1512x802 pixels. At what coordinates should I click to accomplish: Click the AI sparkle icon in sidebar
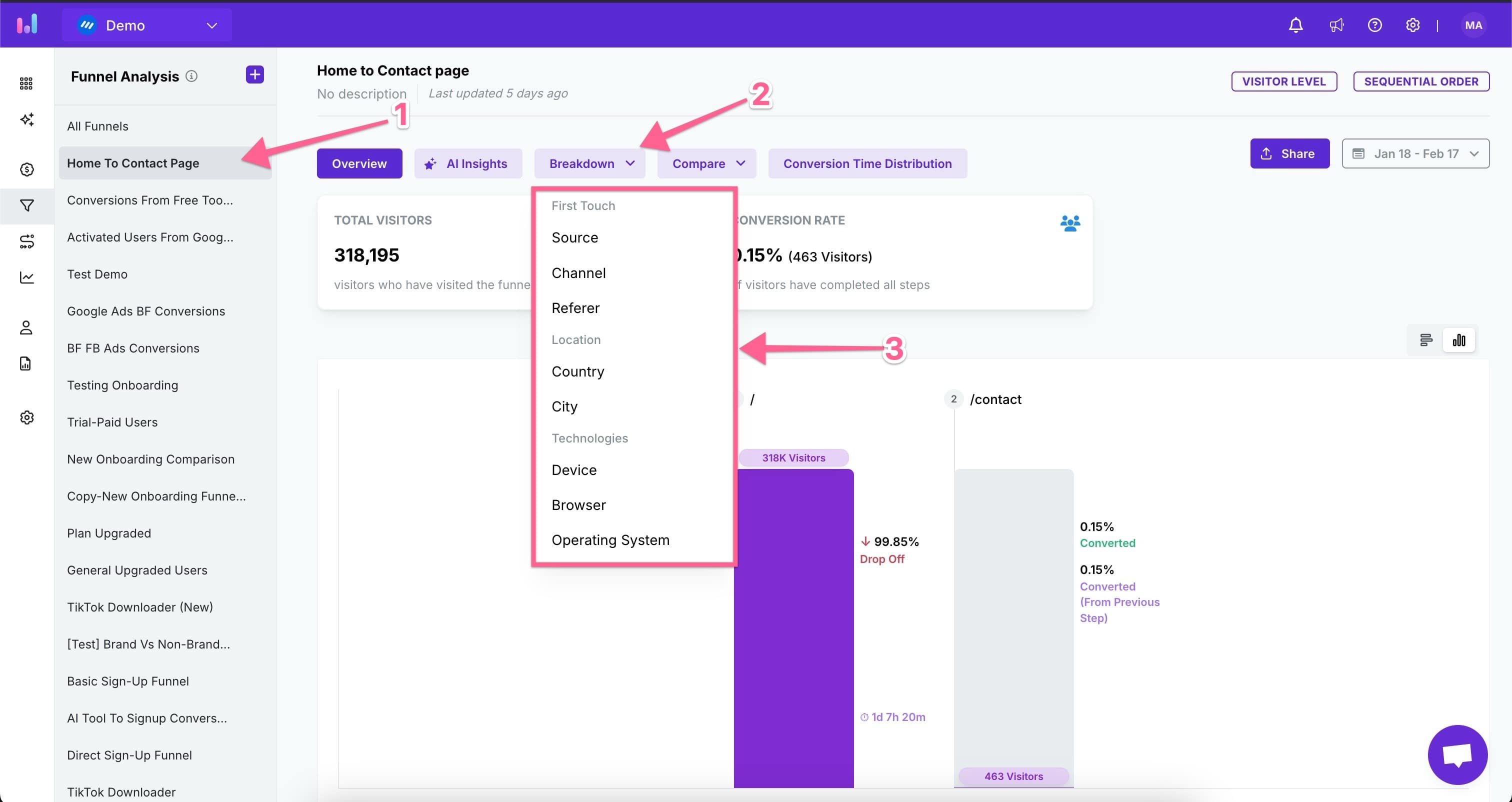coord(26,120)
